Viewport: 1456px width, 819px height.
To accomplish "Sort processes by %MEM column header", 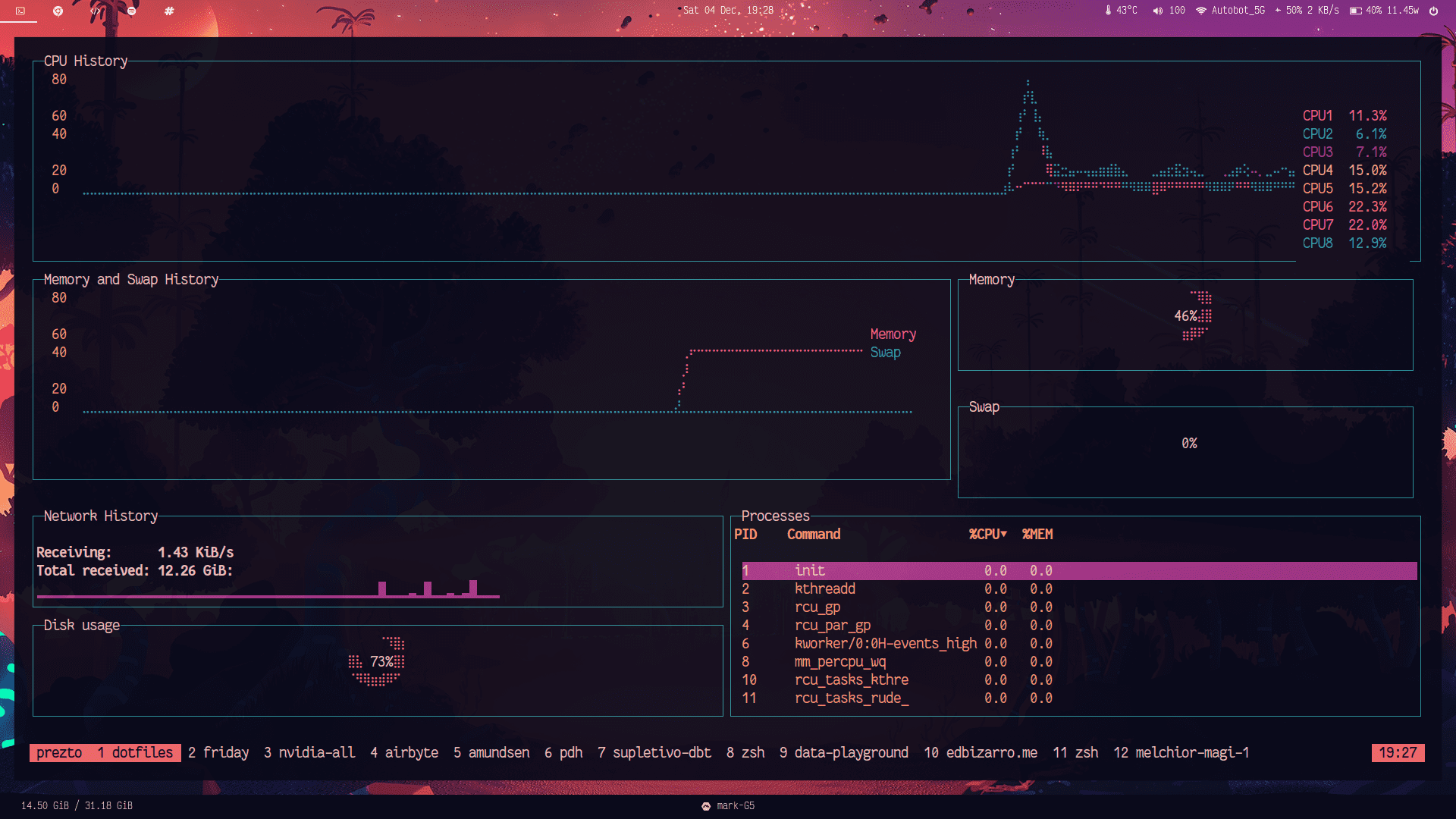I will click(x=1037, y=535).
